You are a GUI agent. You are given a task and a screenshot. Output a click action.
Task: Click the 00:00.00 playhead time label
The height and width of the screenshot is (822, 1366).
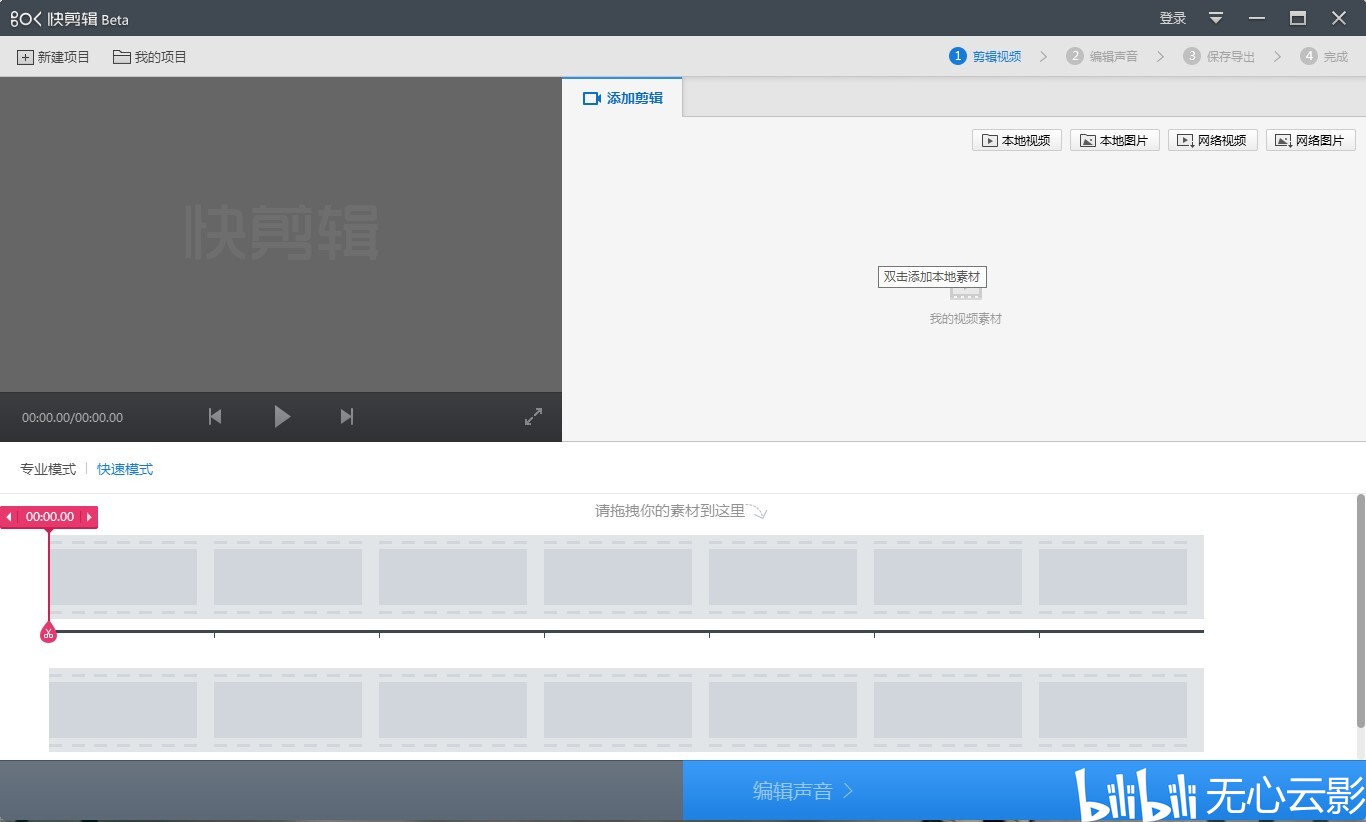pyautogui.click(x=50, y=517)
